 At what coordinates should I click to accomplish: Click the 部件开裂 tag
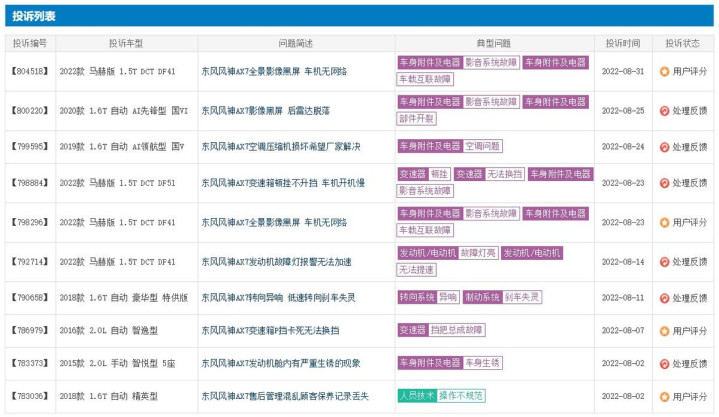point(416,119)
